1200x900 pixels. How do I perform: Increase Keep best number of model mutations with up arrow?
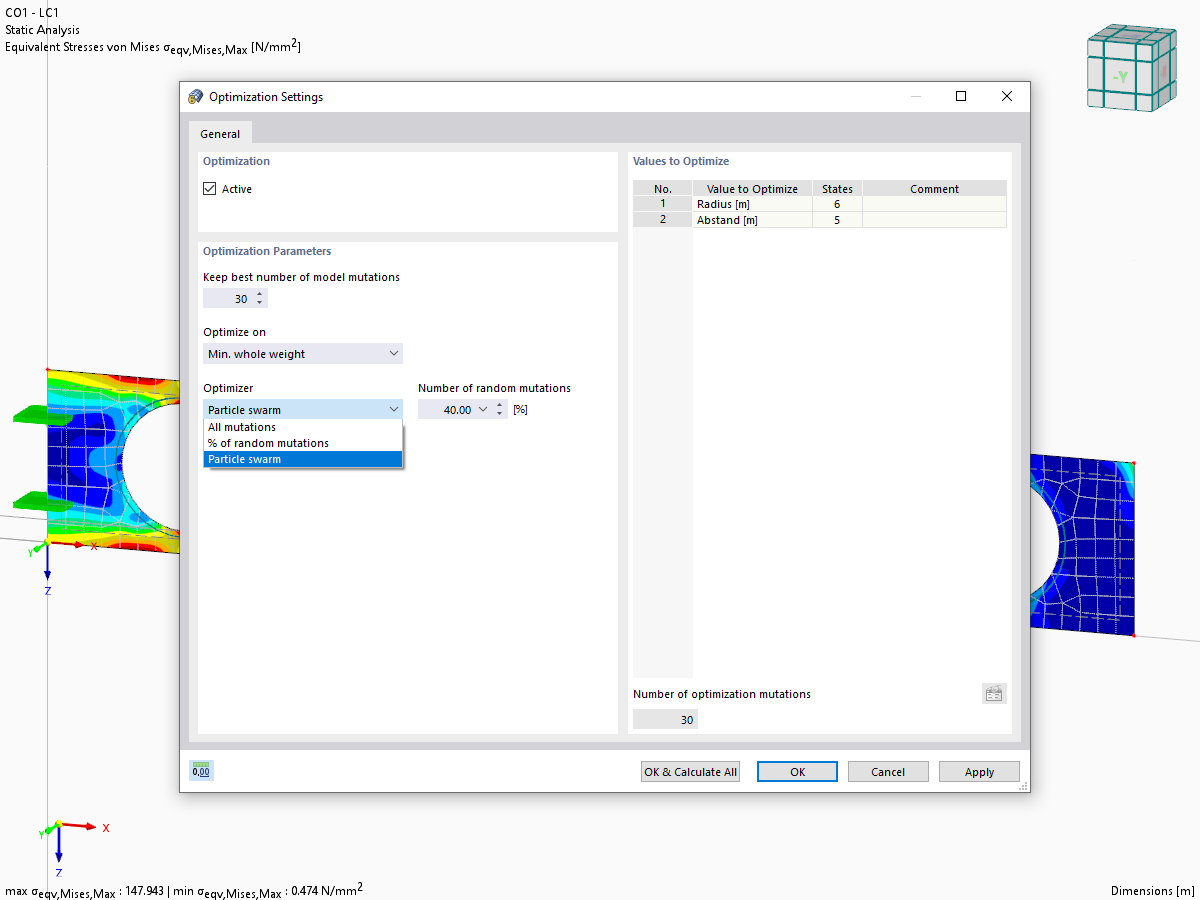tap(259, 293)
